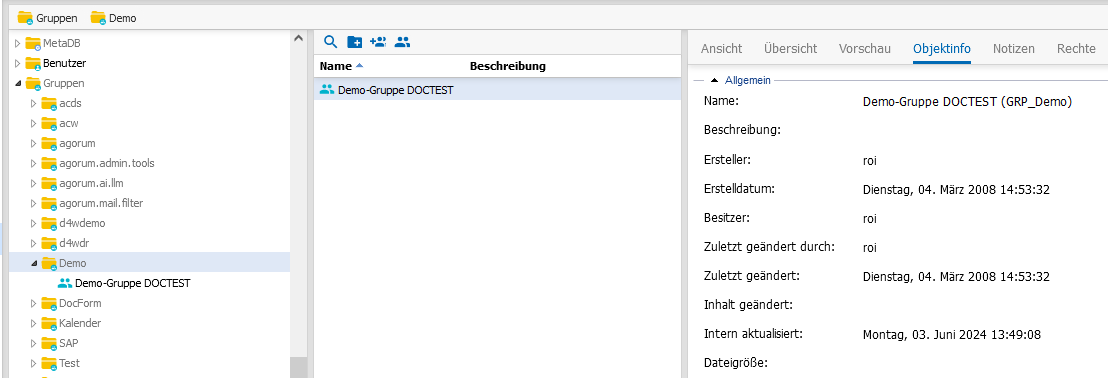1108x378 pixels.
Task: Select Demo-Gruppe DOCTEST row in list
Action: [496, 90]
